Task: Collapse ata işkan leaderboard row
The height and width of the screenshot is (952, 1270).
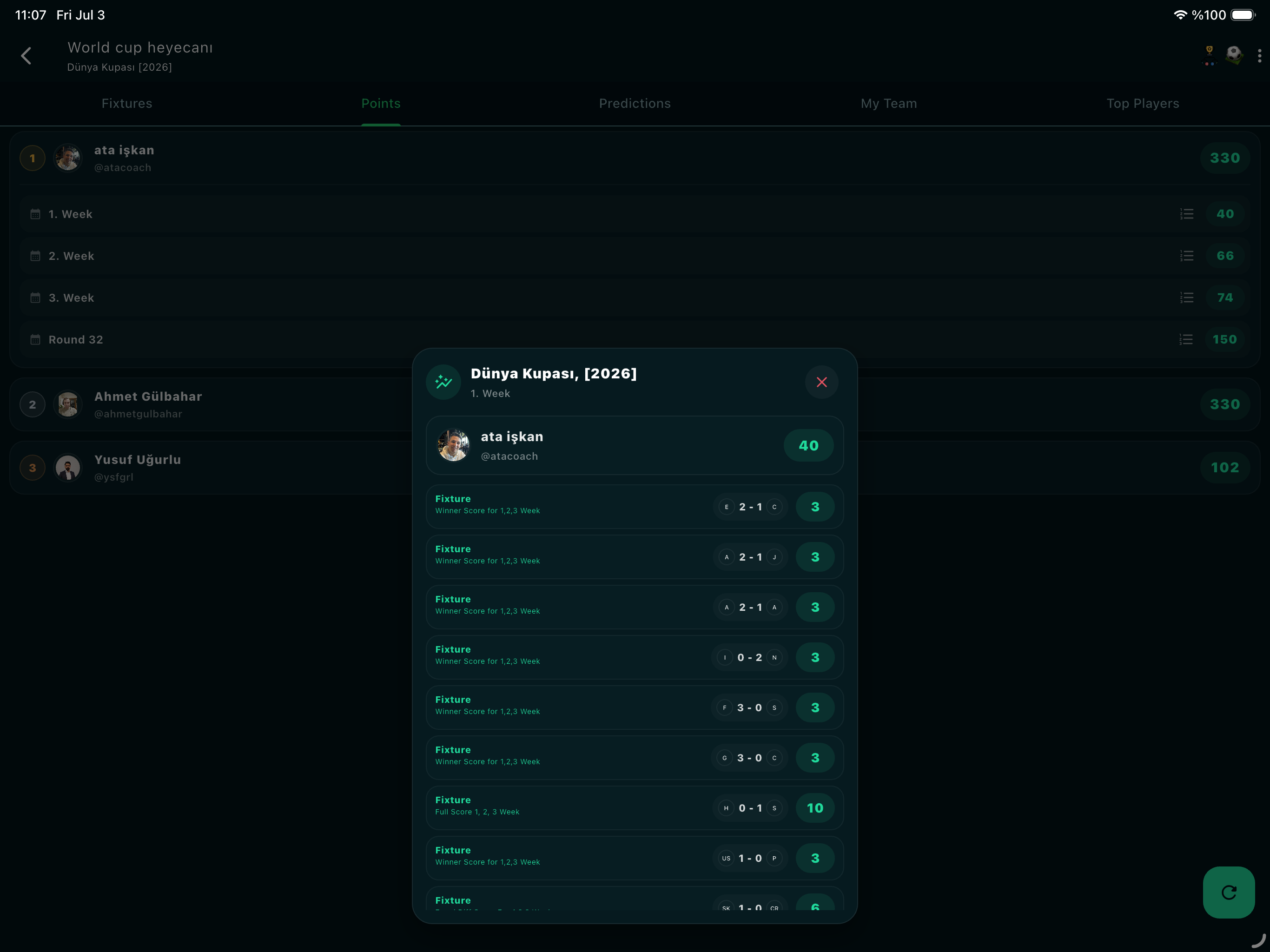Action: point(635,158)
